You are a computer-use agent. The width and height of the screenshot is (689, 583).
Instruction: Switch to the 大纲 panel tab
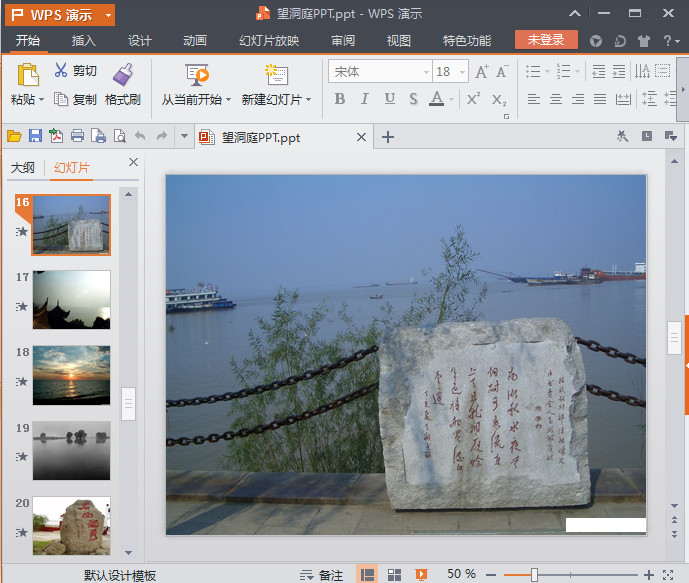click(23, 168)
